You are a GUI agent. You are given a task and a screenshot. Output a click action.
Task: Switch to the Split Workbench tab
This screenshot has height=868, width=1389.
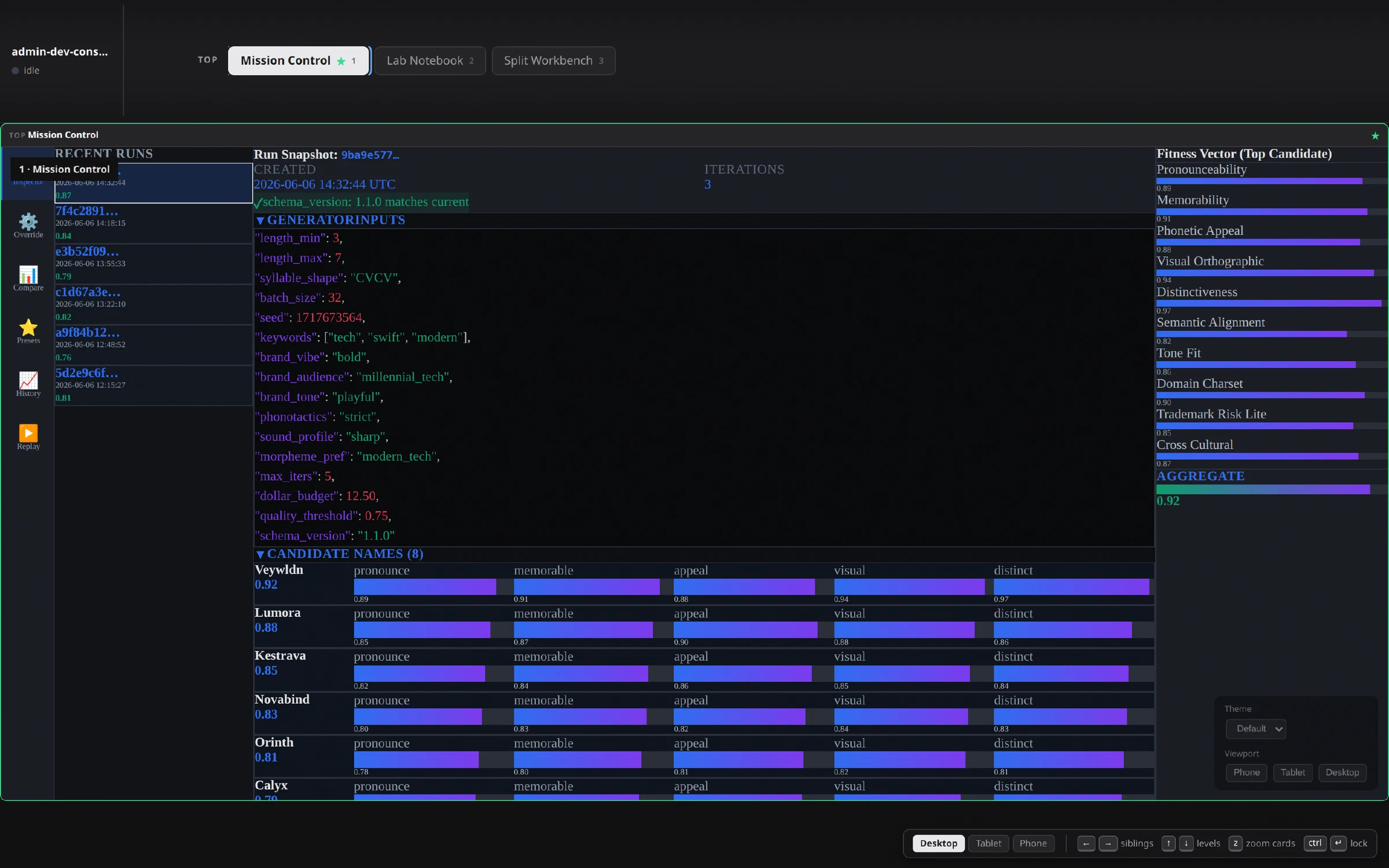coord(553,61)
